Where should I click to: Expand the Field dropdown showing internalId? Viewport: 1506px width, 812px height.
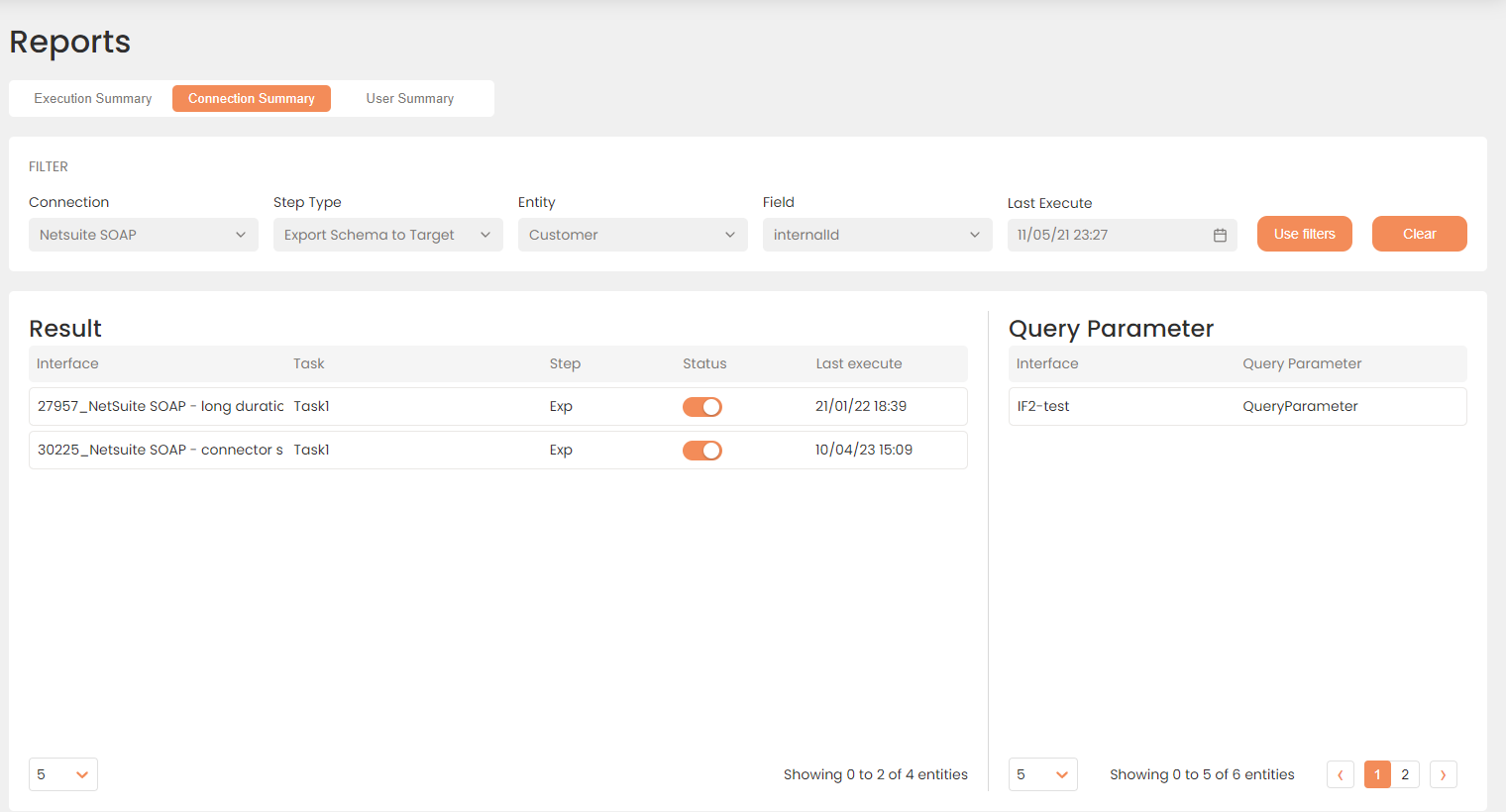(x=878, y=235)
